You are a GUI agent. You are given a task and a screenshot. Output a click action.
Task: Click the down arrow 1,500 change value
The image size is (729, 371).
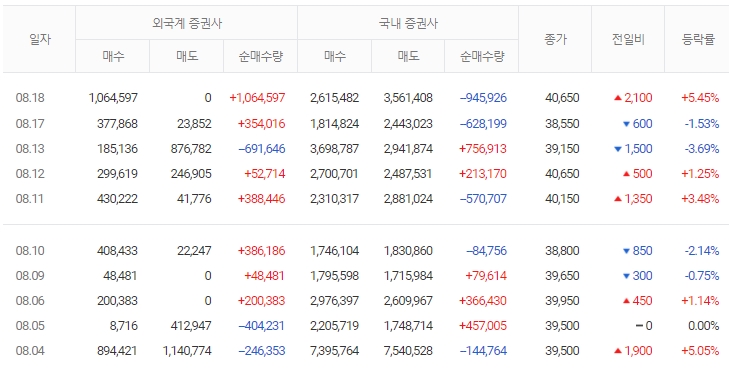click(x=633, y=149)
